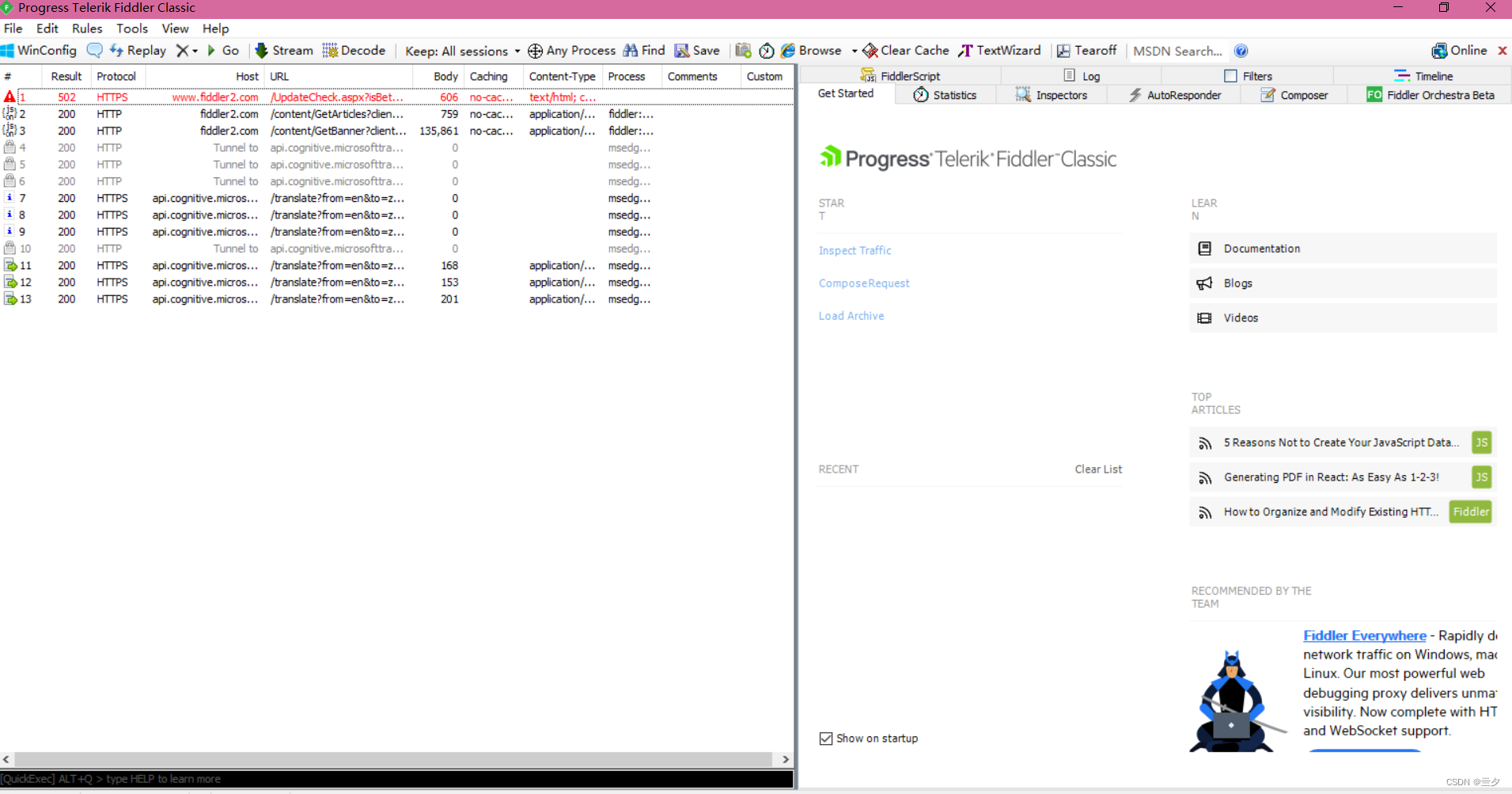The height and width of the screenshot is (794, 1512).
Task: Click the Inspect Traffic link
Action: point(855,250)
